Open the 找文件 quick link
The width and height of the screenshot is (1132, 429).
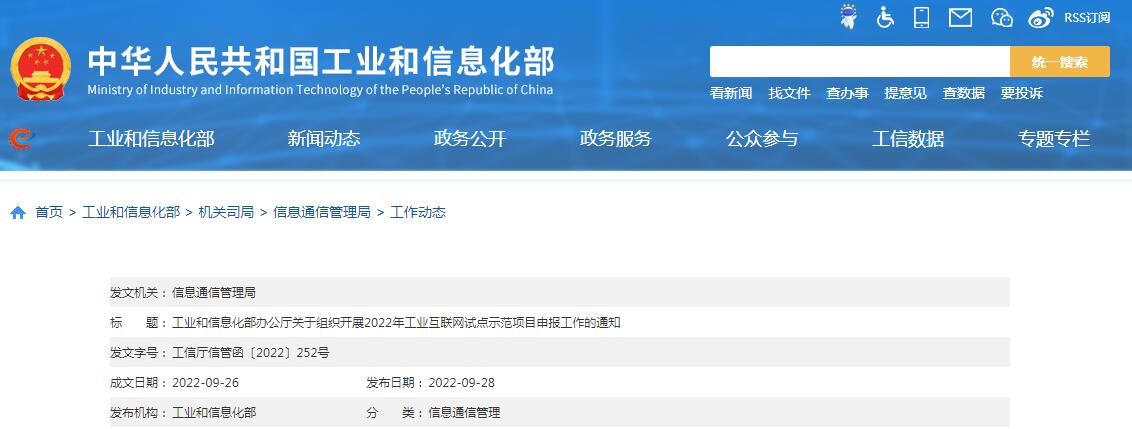(789, 93)
